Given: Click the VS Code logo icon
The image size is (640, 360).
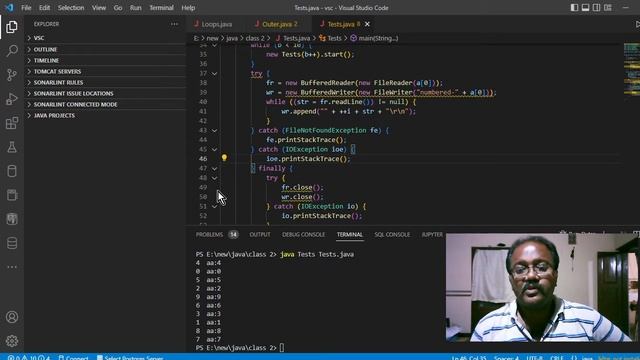Looking at the screenshot, I should pyautogui.click(x=9, y=7).
